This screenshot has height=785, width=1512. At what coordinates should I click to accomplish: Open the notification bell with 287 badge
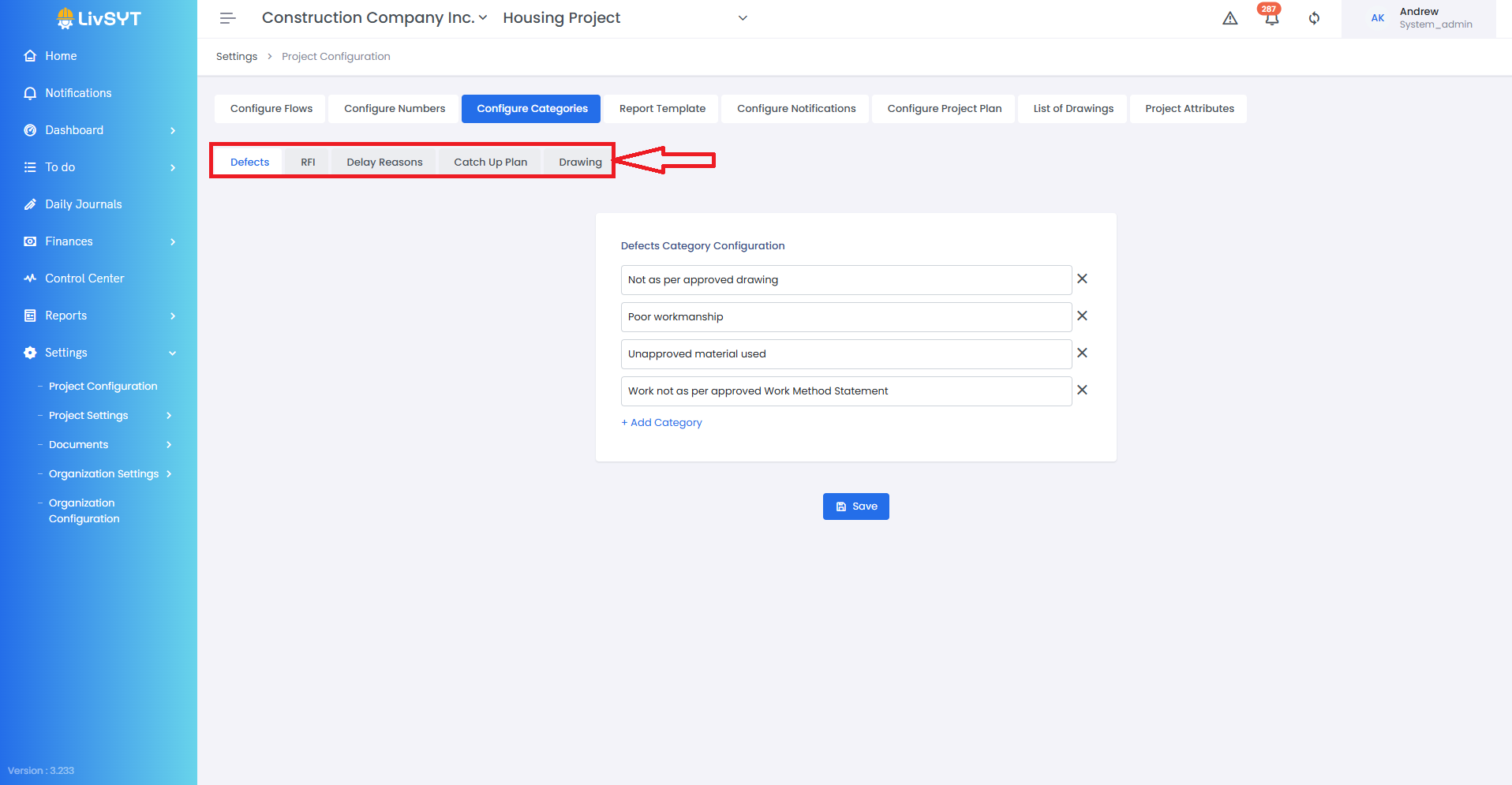pyautogui.click(x=1271, y=18)
